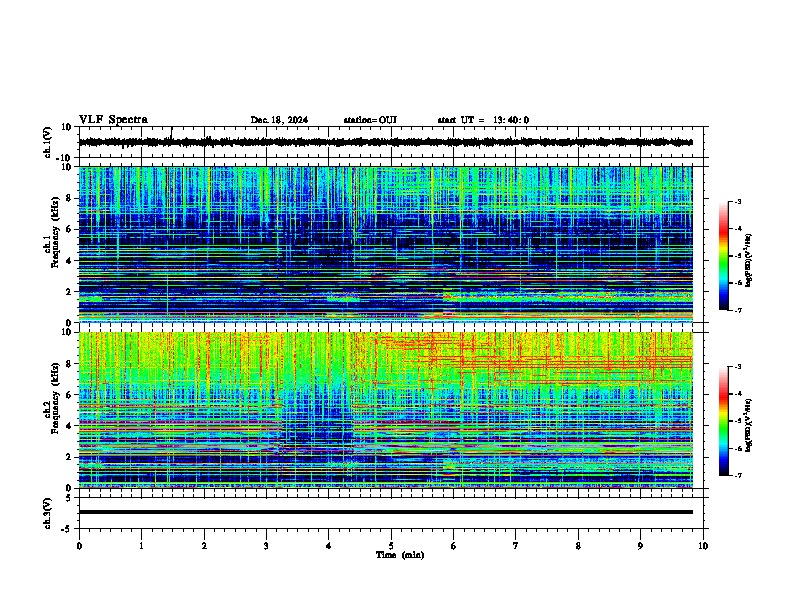Select the "start UT = 13:40:0" text
Image resolution: width=792 pixels, height=612 pixels.
click(483, 120)
